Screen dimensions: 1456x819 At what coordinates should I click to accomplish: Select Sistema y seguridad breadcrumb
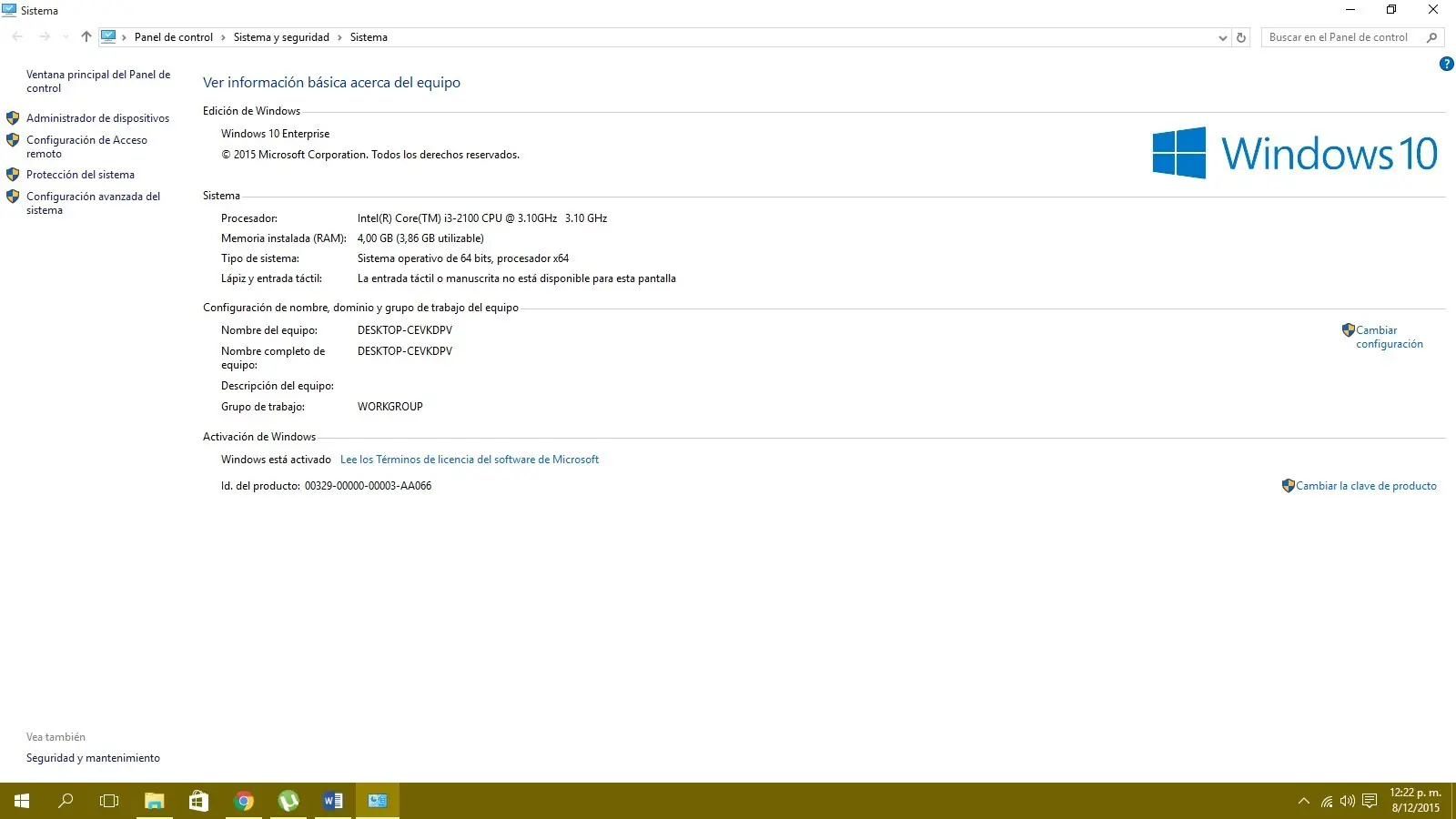[281, 37]
